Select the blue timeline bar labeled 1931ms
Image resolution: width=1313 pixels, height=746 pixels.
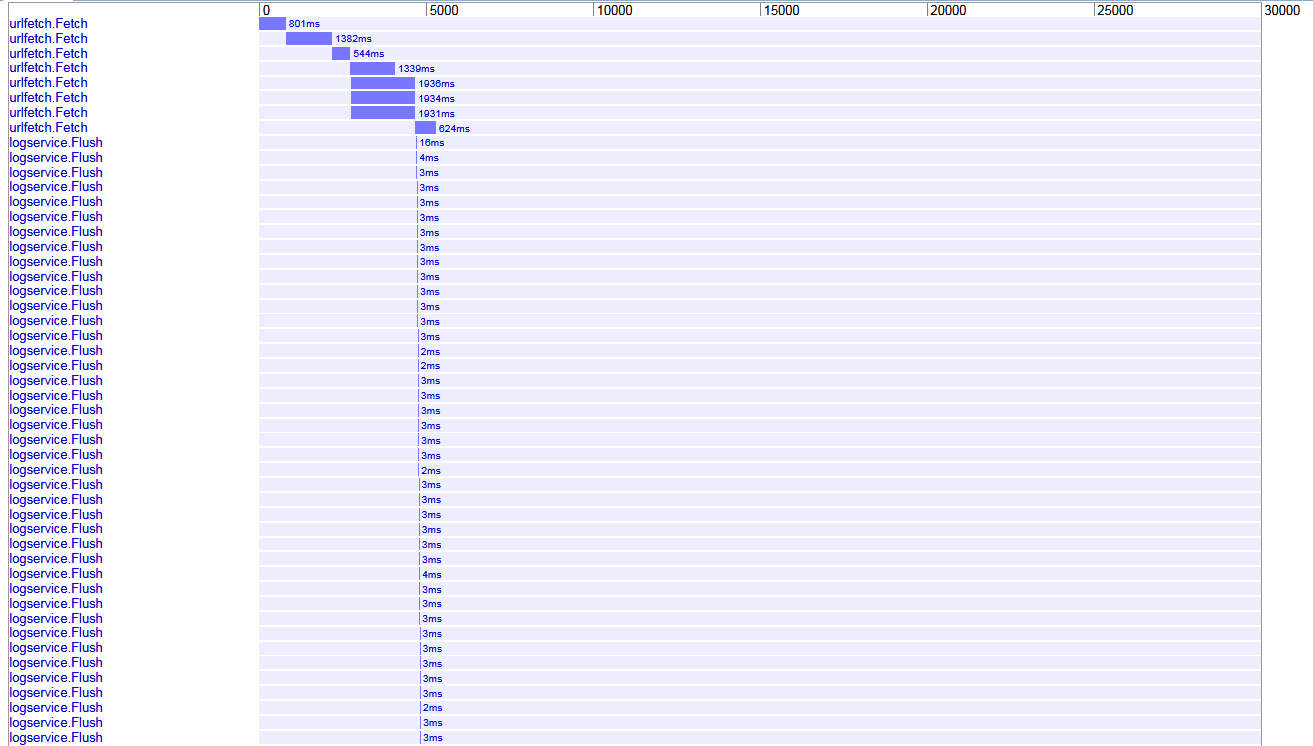coord(383,113)
